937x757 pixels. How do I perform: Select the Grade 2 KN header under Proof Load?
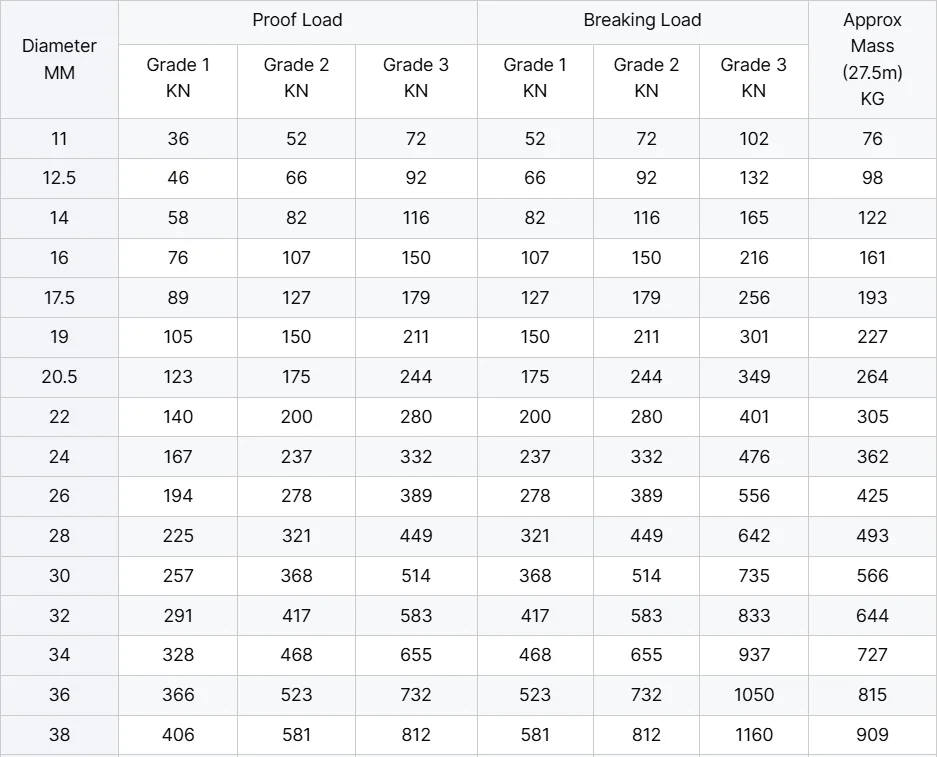coord(296,77)
